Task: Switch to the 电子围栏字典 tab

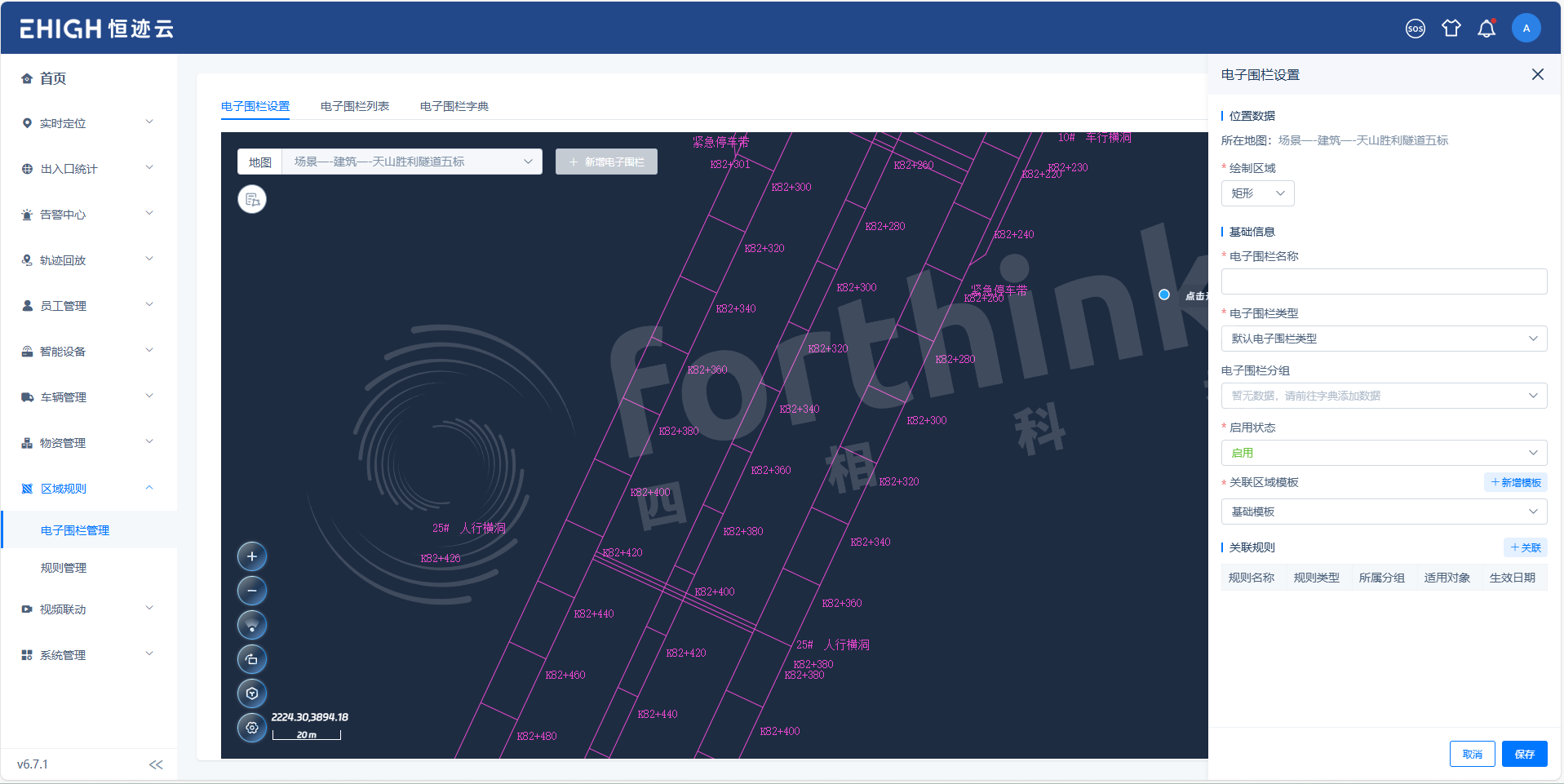Action: pyautogui.click(x=454, y=106)
